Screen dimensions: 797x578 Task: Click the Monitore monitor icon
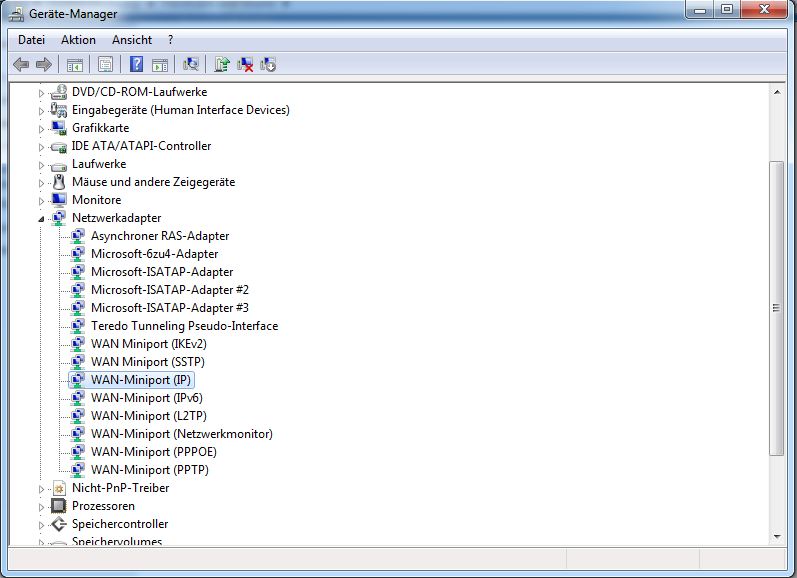point(59,200)
